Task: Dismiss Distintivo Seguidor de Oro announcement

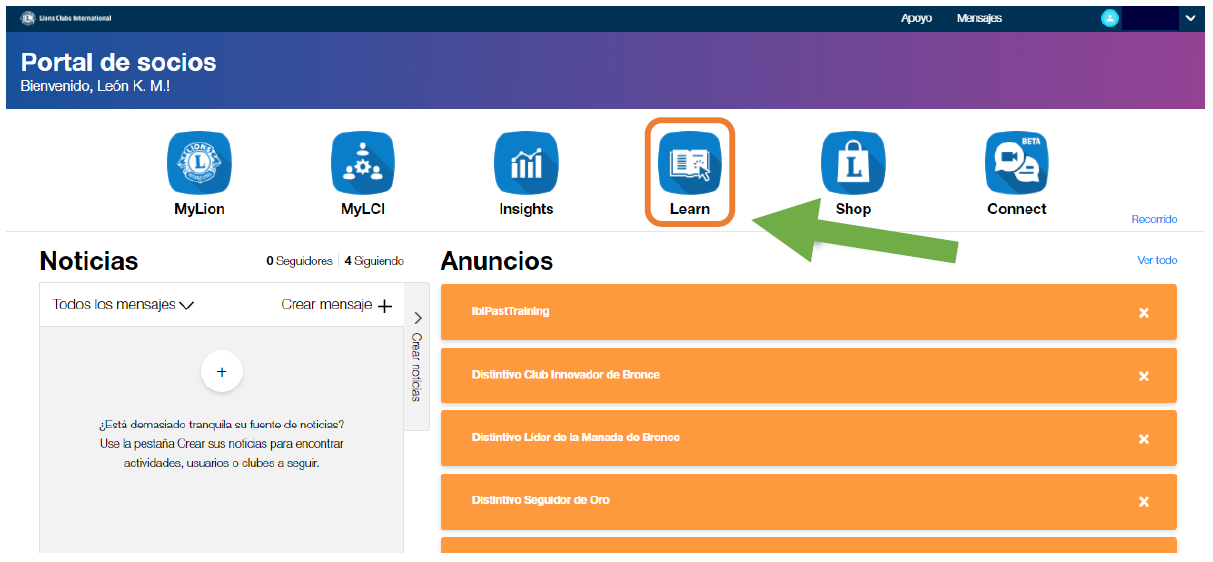Action: (x=1144, y=502)
